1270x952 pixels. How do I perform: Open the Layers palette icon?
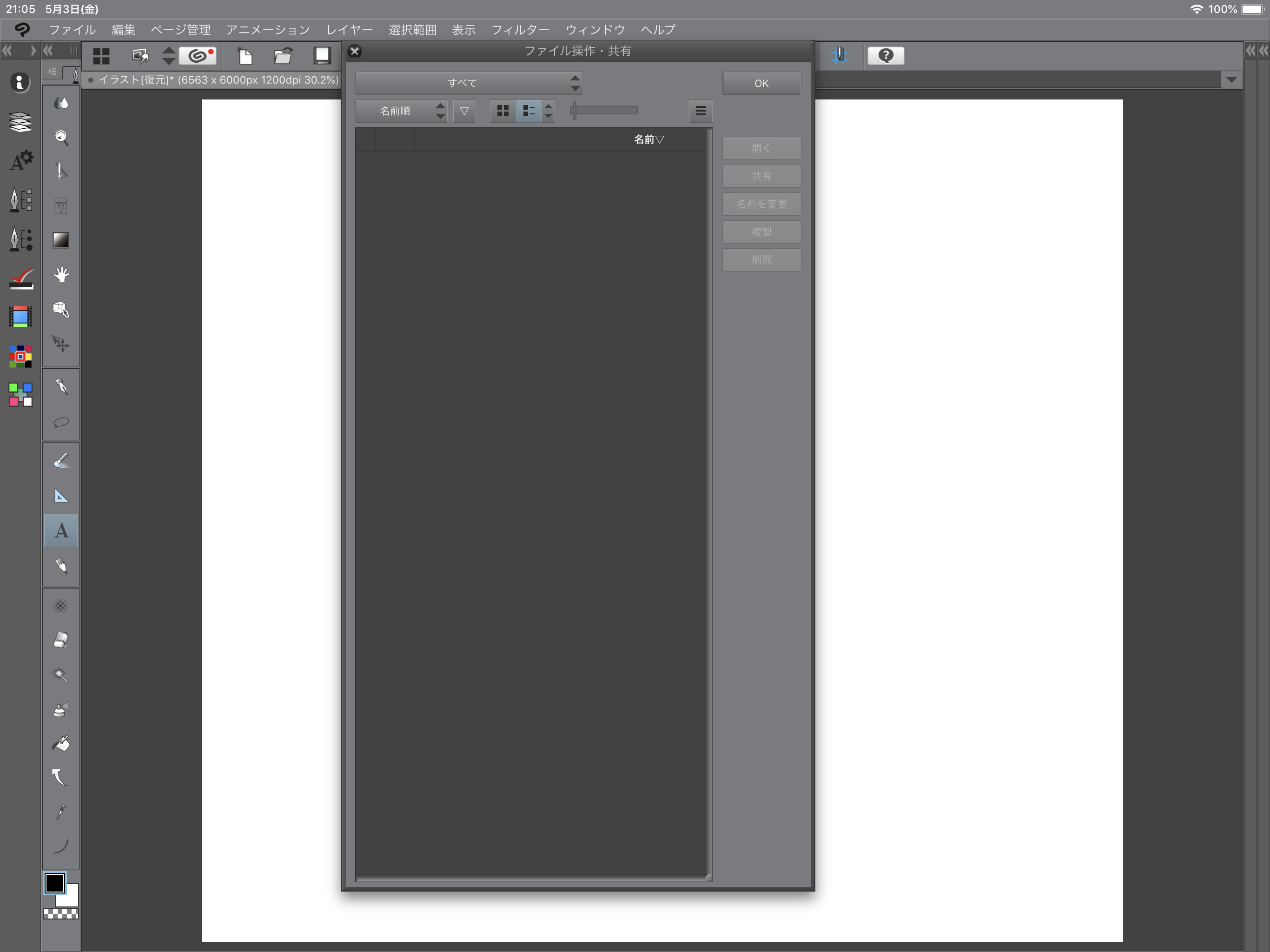tap(20, 122)
